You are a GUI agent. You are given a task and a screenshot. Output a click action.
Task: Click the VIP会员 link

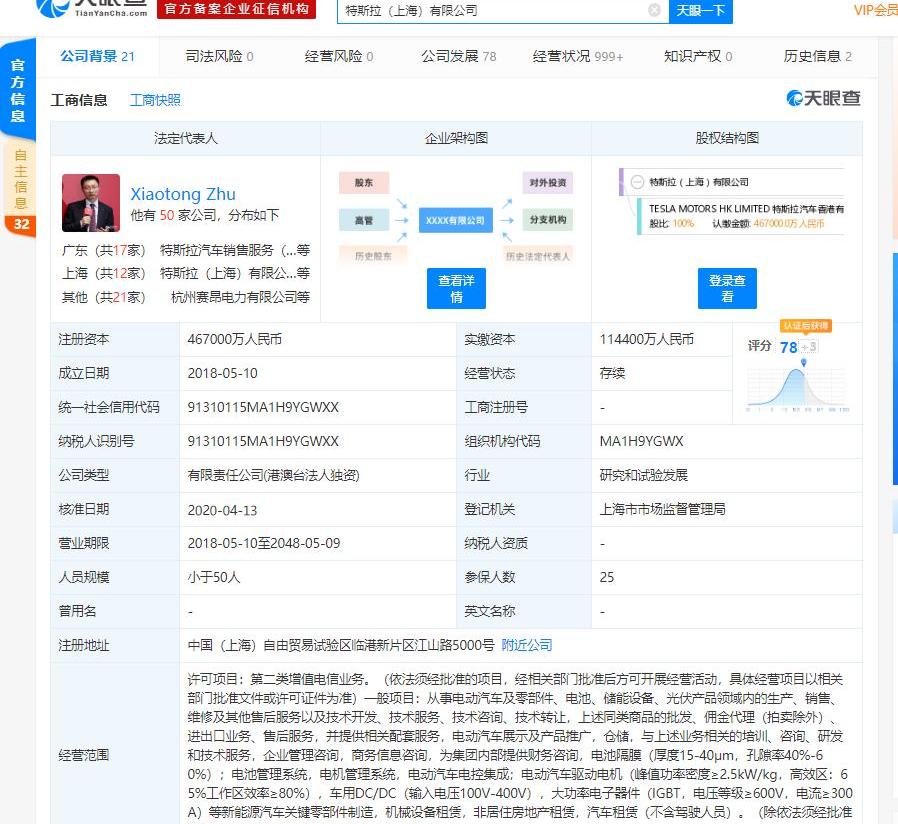point(875,10)
